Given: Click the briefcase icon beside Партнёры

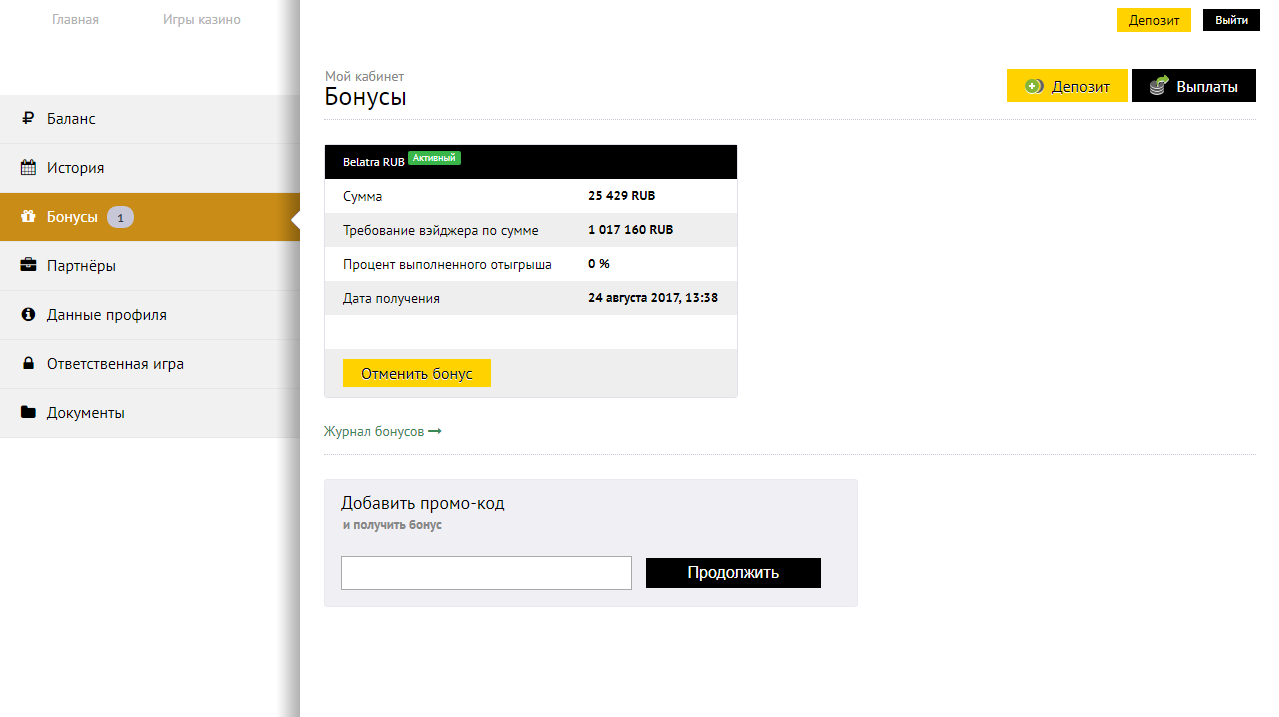Looking at the screenshot, I should (x=28, y=266).
